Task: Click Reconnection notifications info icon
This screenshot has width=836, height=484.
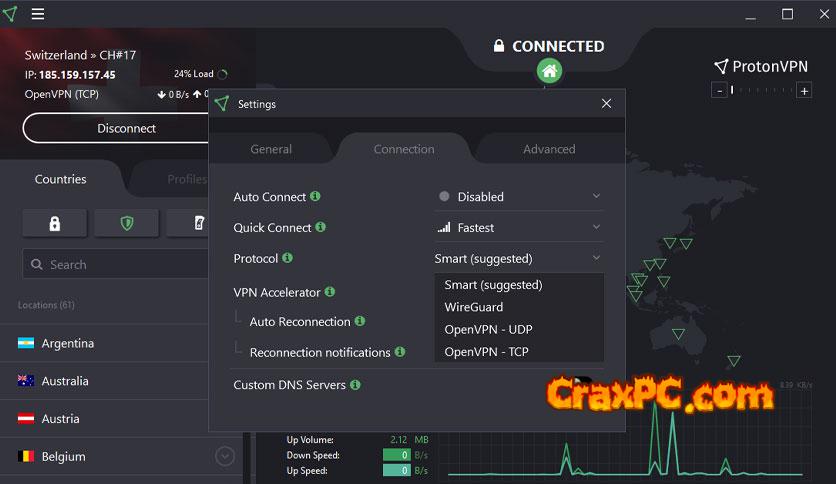Action: [400, 352]
